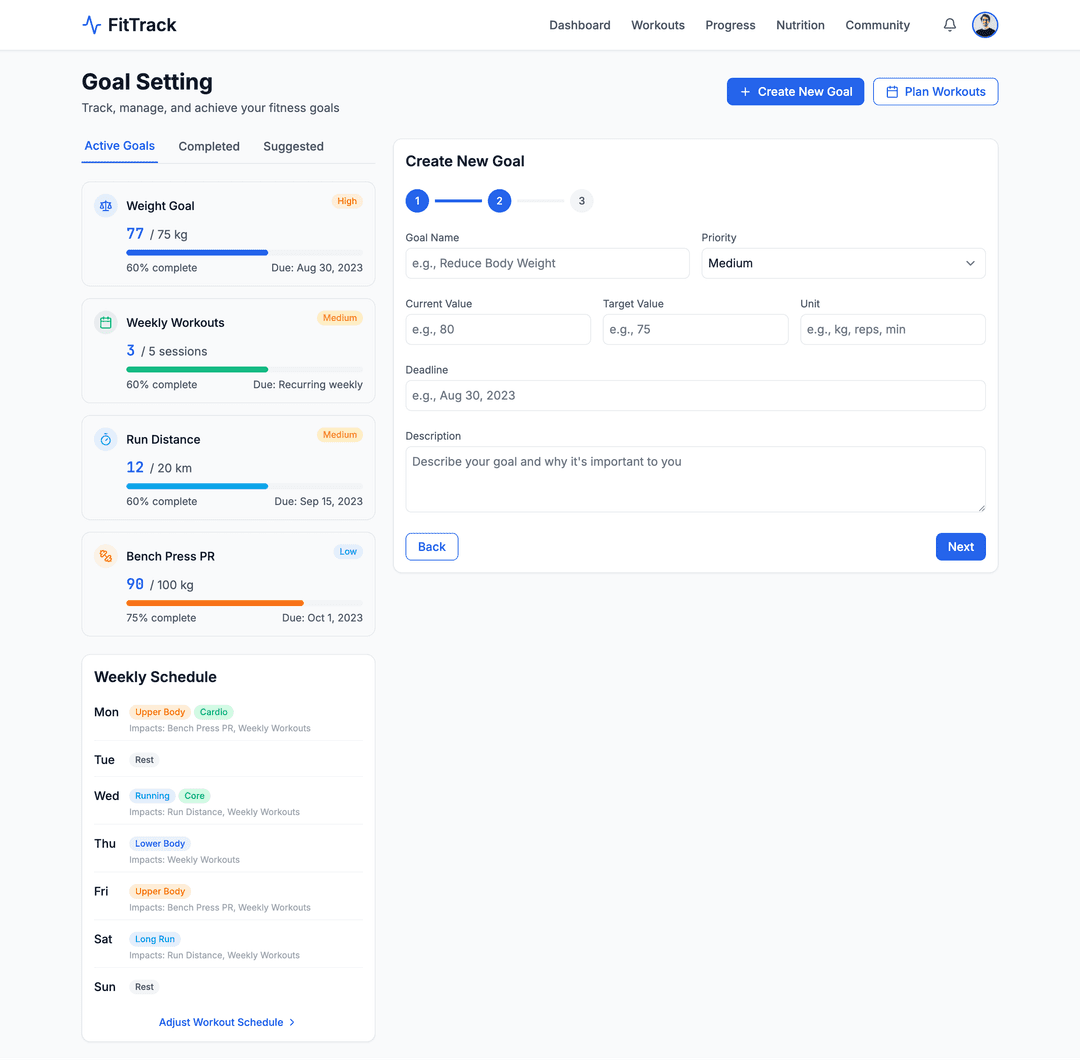The height and width of the screenshot is (1060, 1080).
Task: Click the Weight Goal scale icon
Action: 106,206
